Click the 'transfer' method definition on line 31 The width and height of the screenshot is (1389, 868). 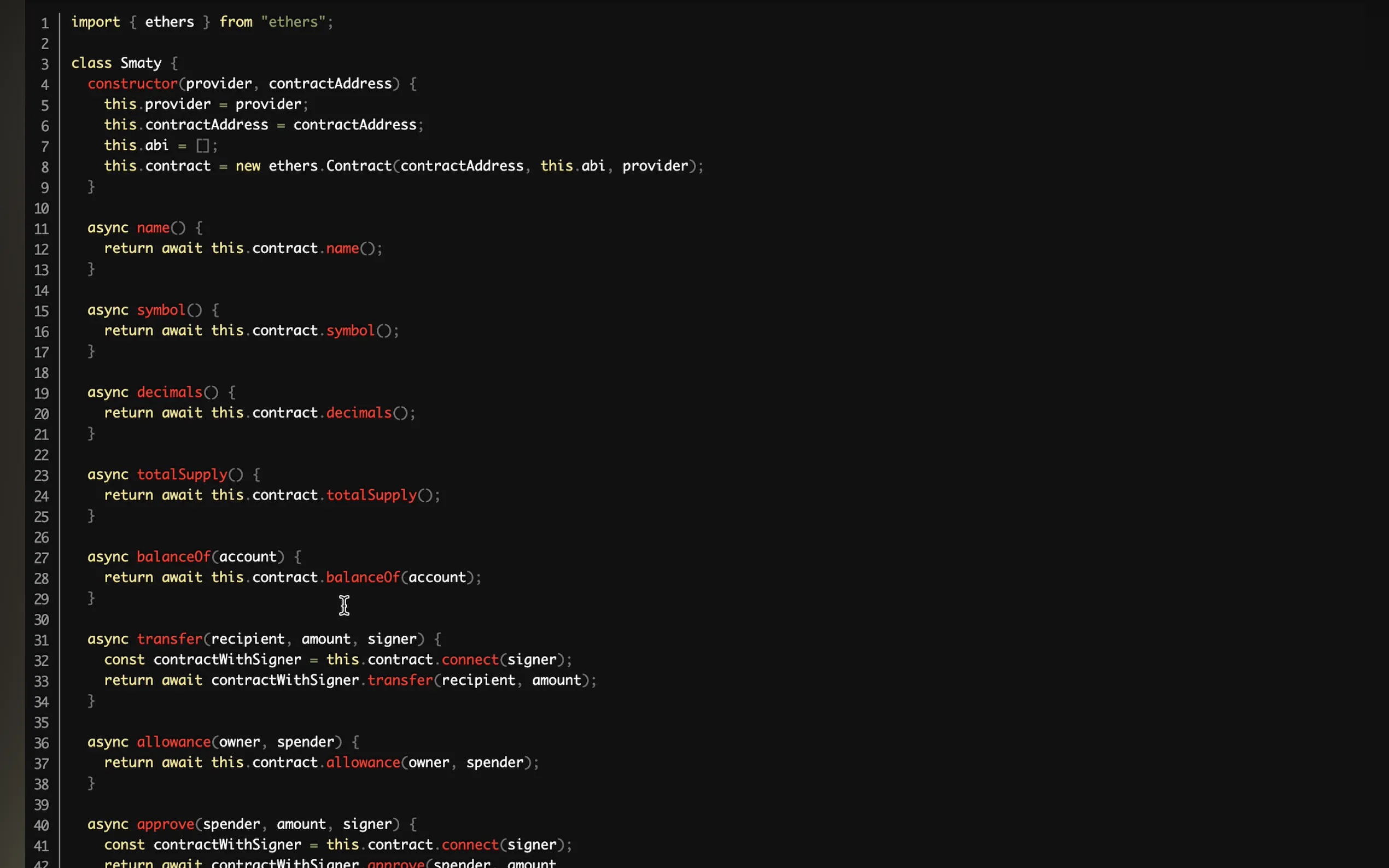170,640
